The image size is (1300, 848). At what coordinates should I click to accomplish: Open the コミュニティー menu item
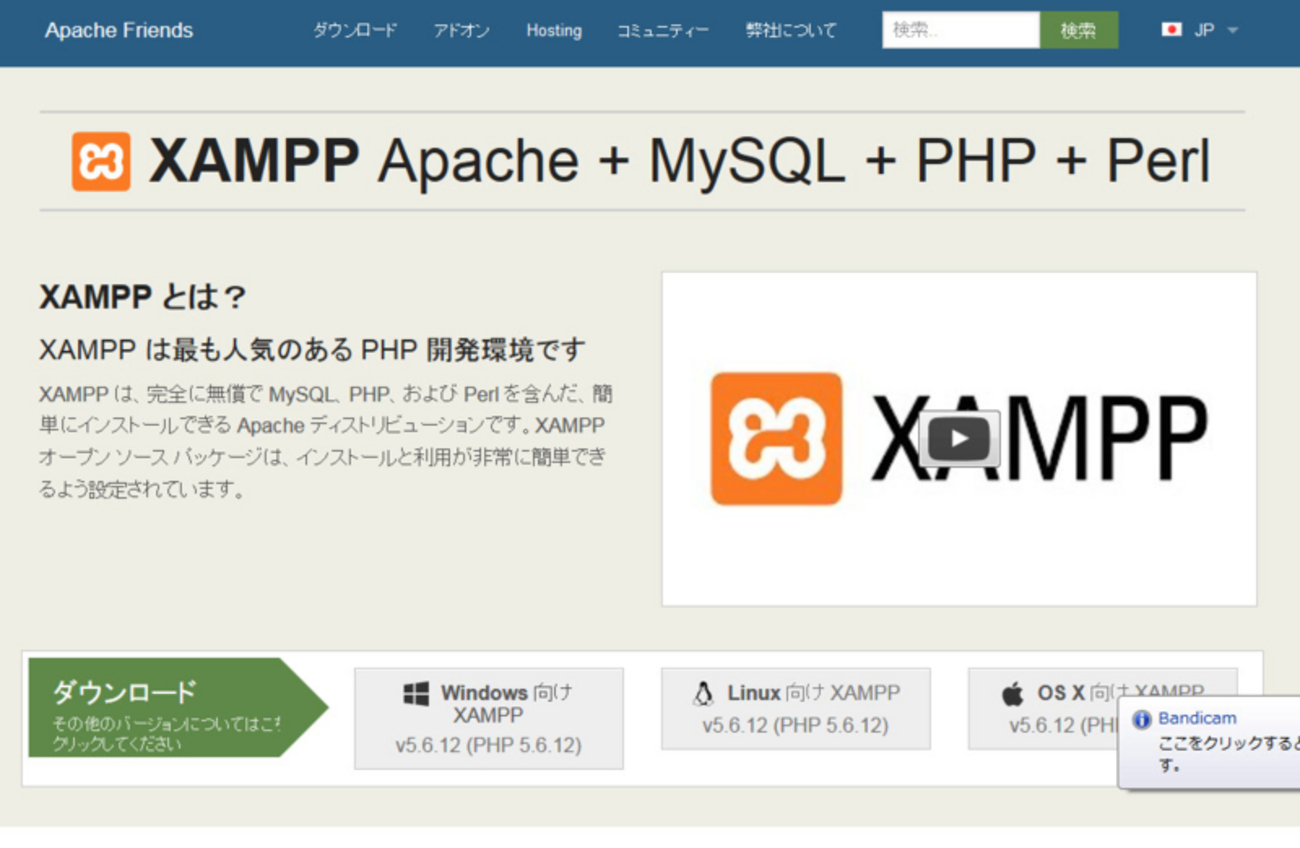[662, 30]
